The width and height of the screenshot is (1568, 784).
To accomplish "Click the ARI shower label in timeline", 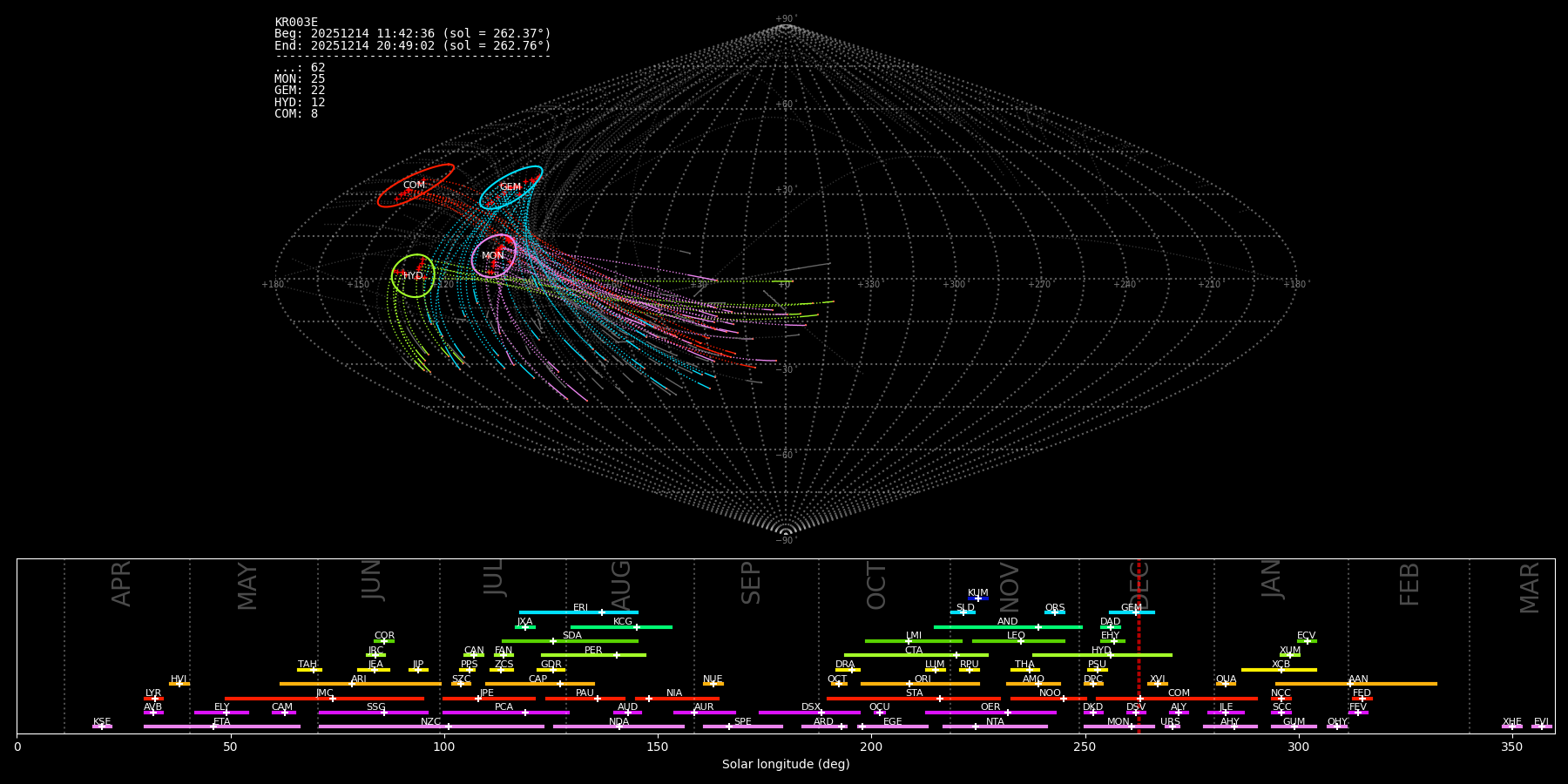I will pyautogui.click(x=359, y=679).
